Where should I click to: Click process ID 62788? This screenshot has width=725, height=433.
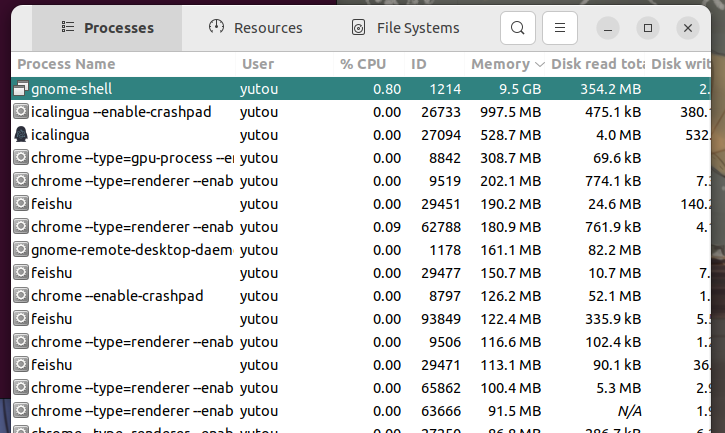coord(441,227)
